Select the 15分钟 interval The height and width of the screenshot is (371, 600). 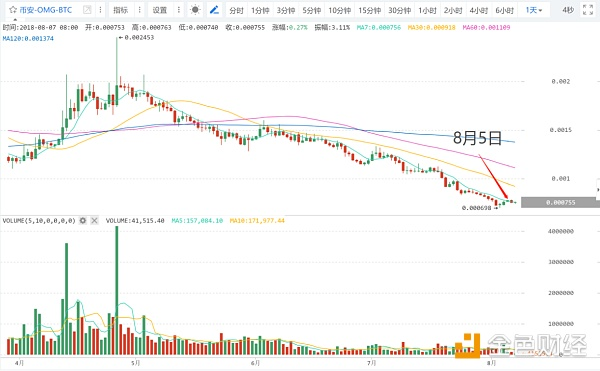click(370, 10)
